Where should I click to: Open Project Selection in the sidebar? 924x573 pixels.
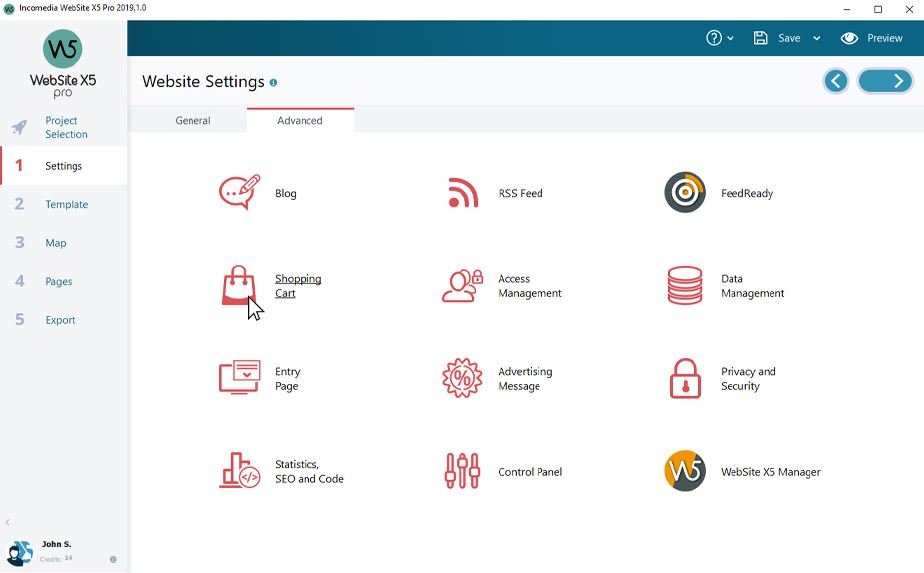pos(64,127)
